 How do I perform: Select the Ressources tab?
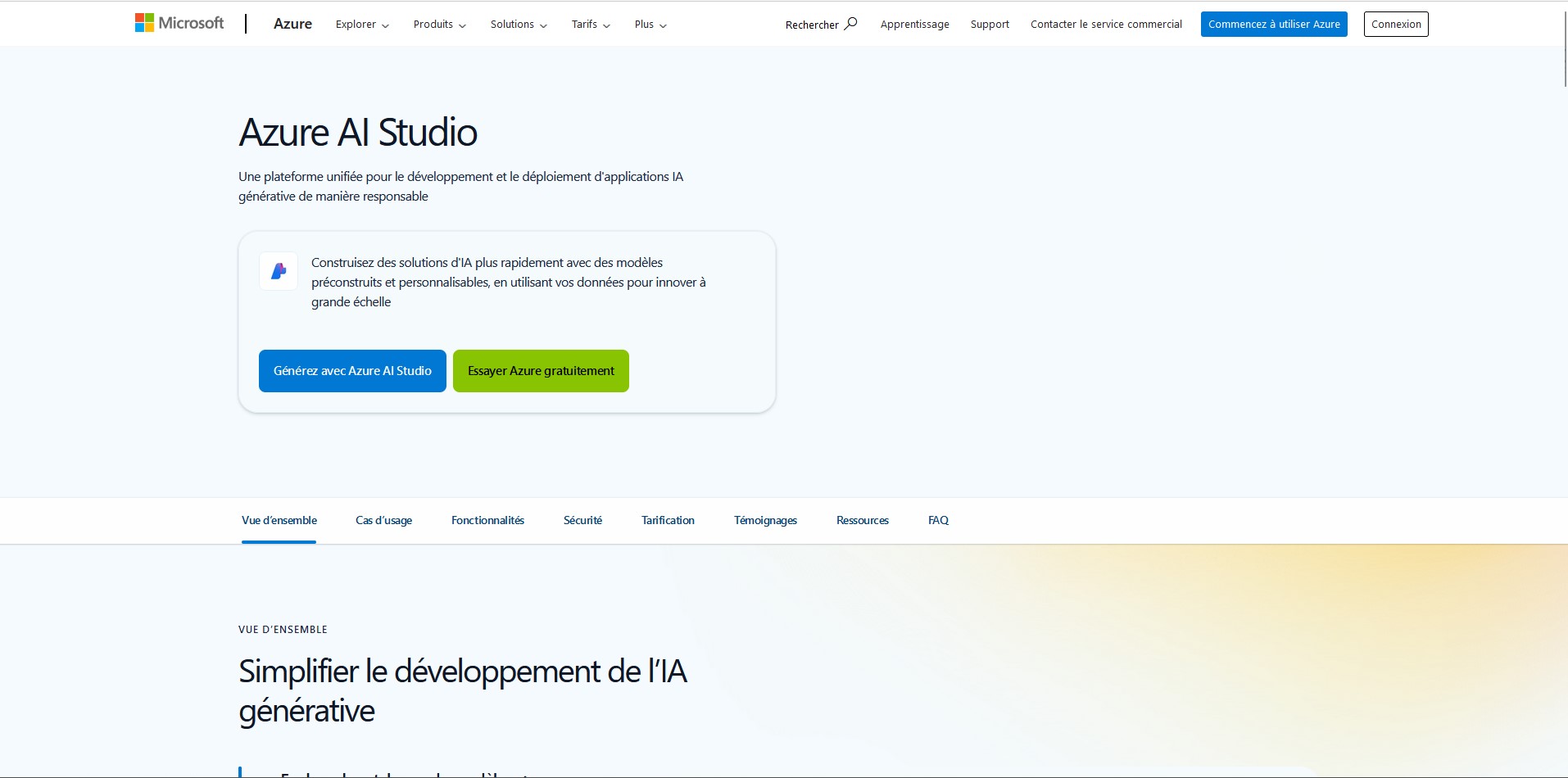(x=862, y=521)
